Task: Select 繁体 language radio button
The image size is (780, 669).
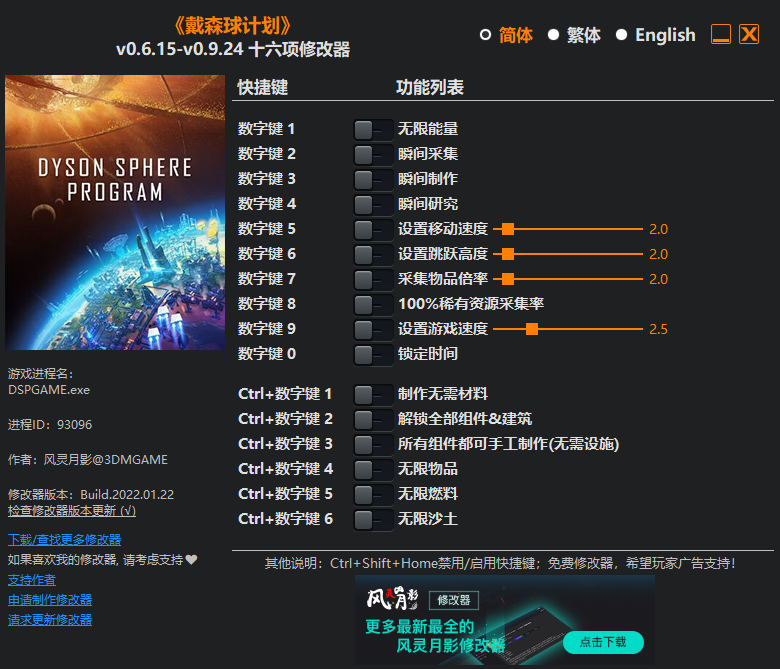Action: click(553, 35)
